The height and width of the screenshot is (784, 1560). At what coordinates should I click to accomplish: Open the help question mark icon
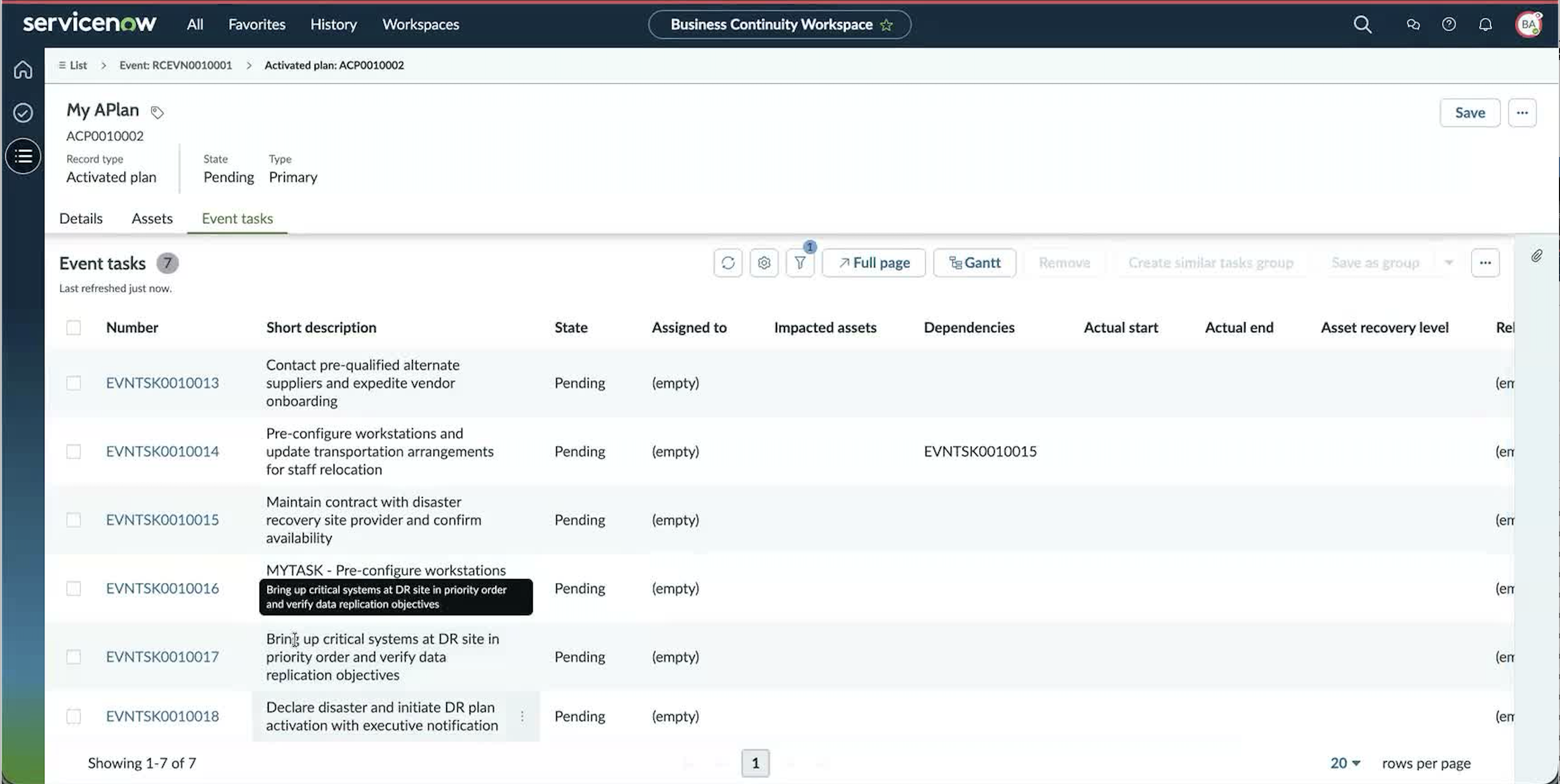[x=1448, y=24]
